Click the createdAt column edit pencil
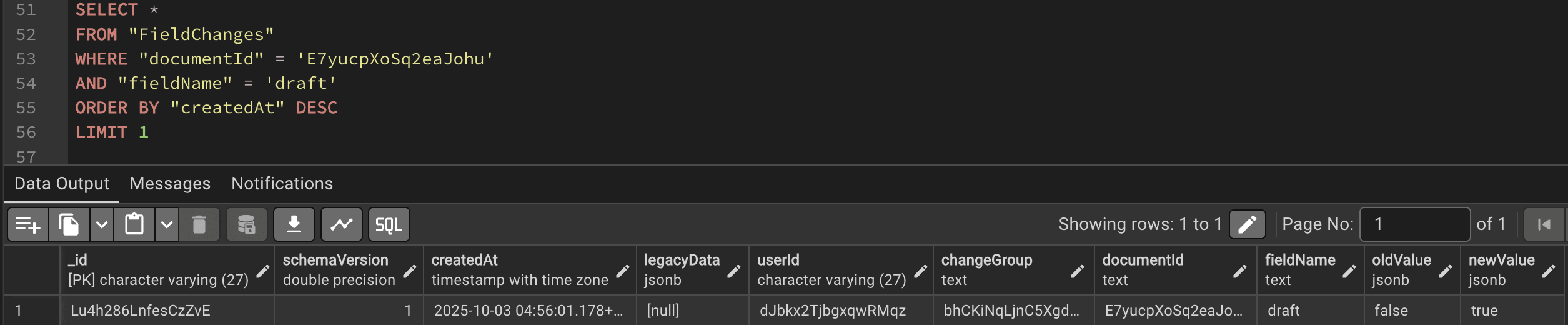This screenshot has height=325, width=1568. pos(623,271)
